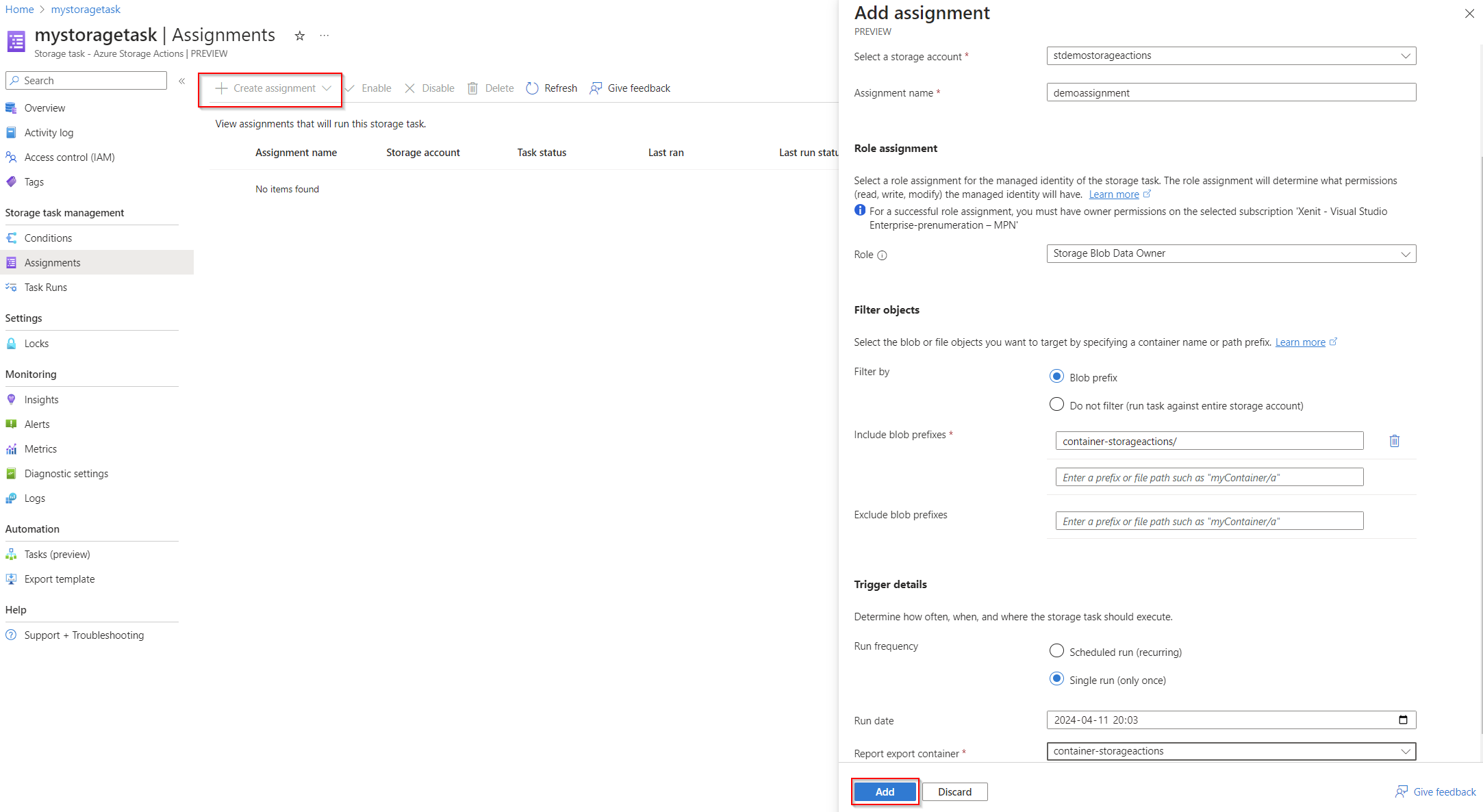The image size is (1483, 812).
Task: Favorite the page with the star icon
Action: pyautogui.click(x=299, y=36)
